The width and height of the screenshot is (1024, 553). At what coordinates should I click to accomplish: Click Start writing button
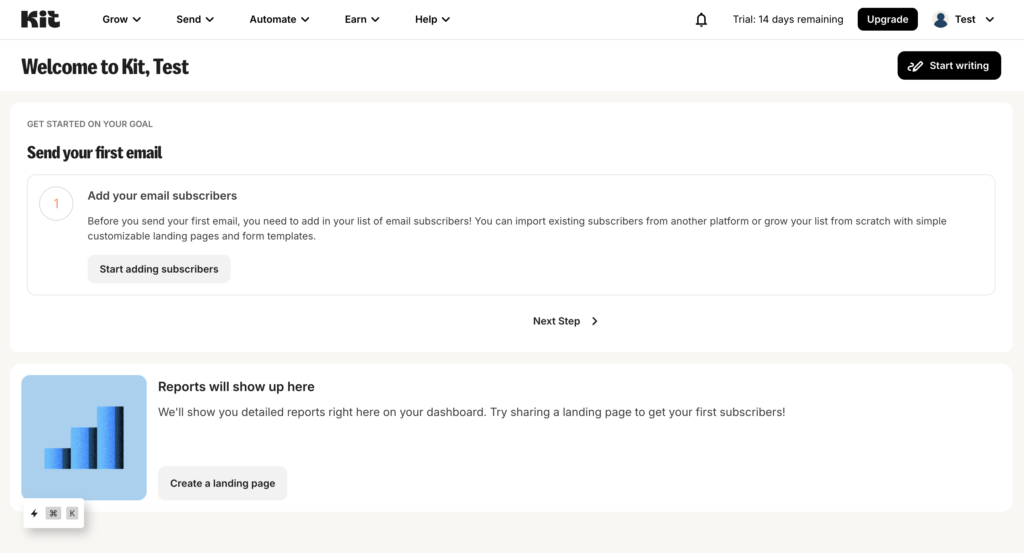pos(949,65)
